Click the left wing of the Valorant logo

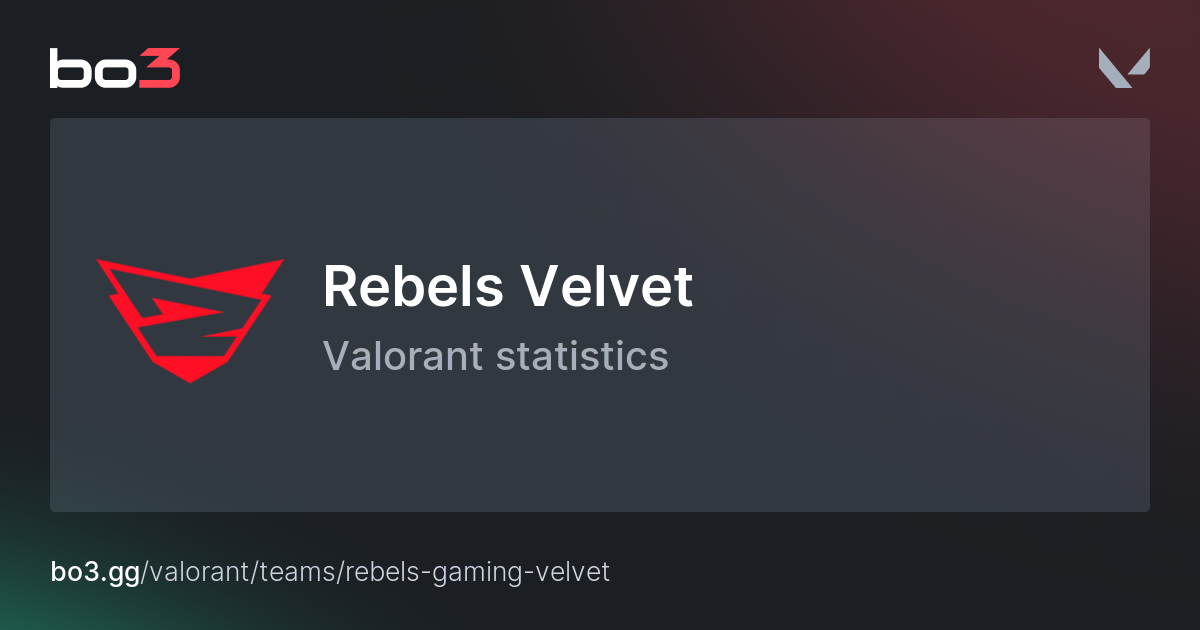tap(1112, 70)
